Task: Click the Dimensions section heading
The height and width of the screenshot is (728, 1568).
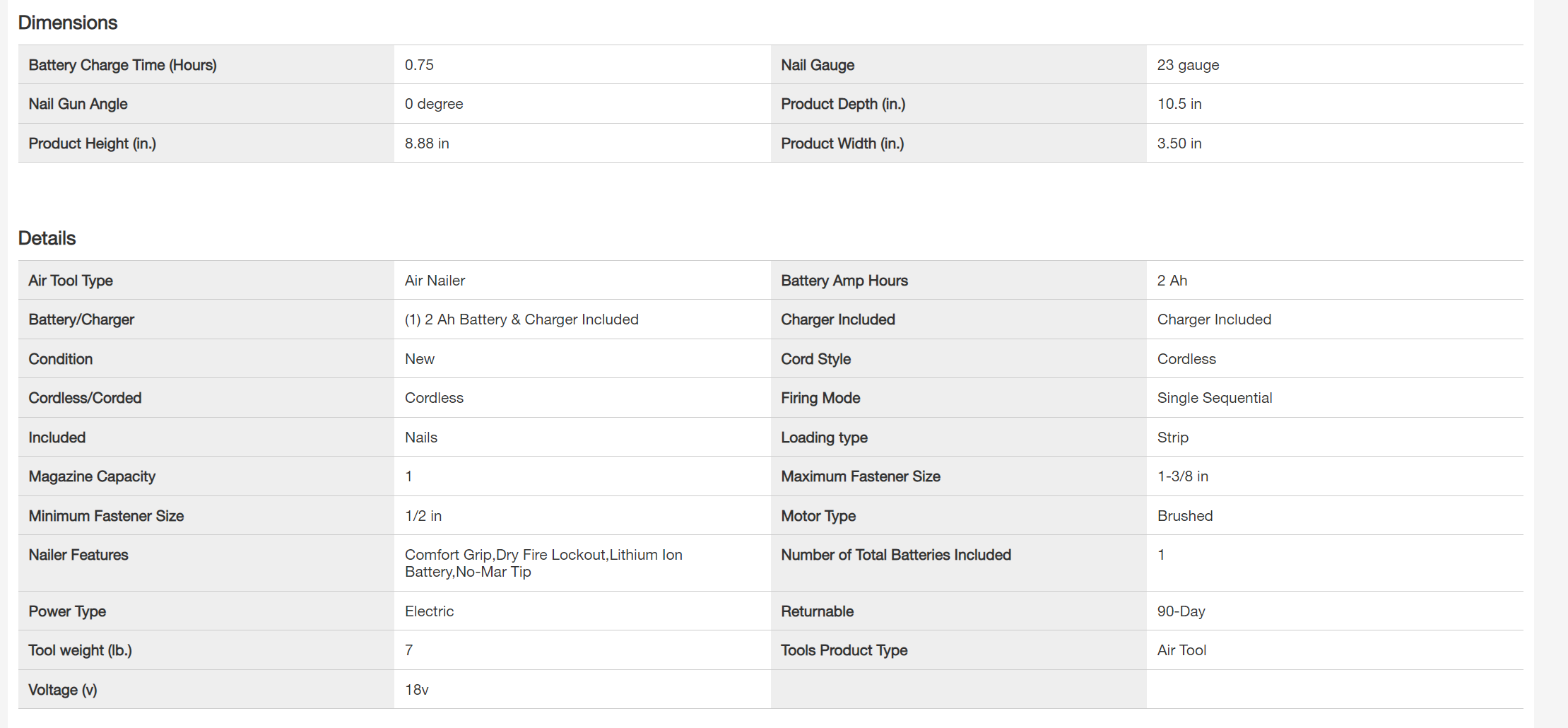Action: (x=68, y=23)
